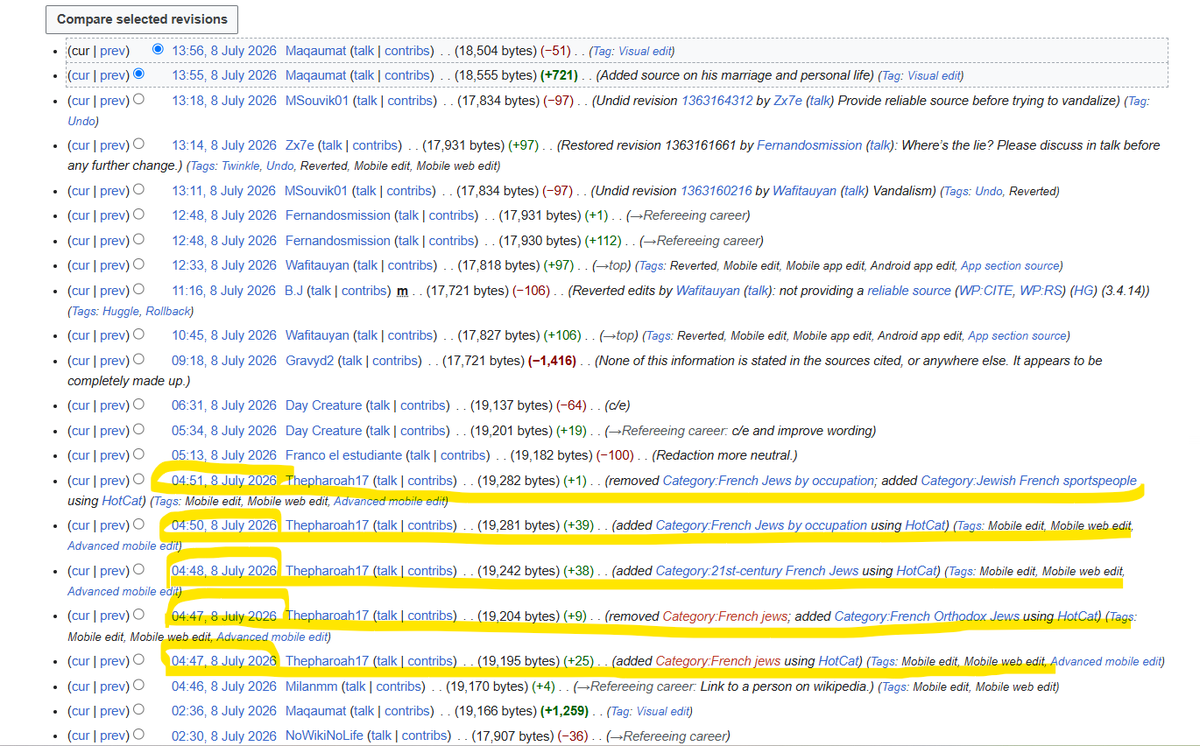The width and height of the screenshot is (1200, 746).
Task: Select the radio button for 13:14 Zx7e revision
Action: point(139,145)
